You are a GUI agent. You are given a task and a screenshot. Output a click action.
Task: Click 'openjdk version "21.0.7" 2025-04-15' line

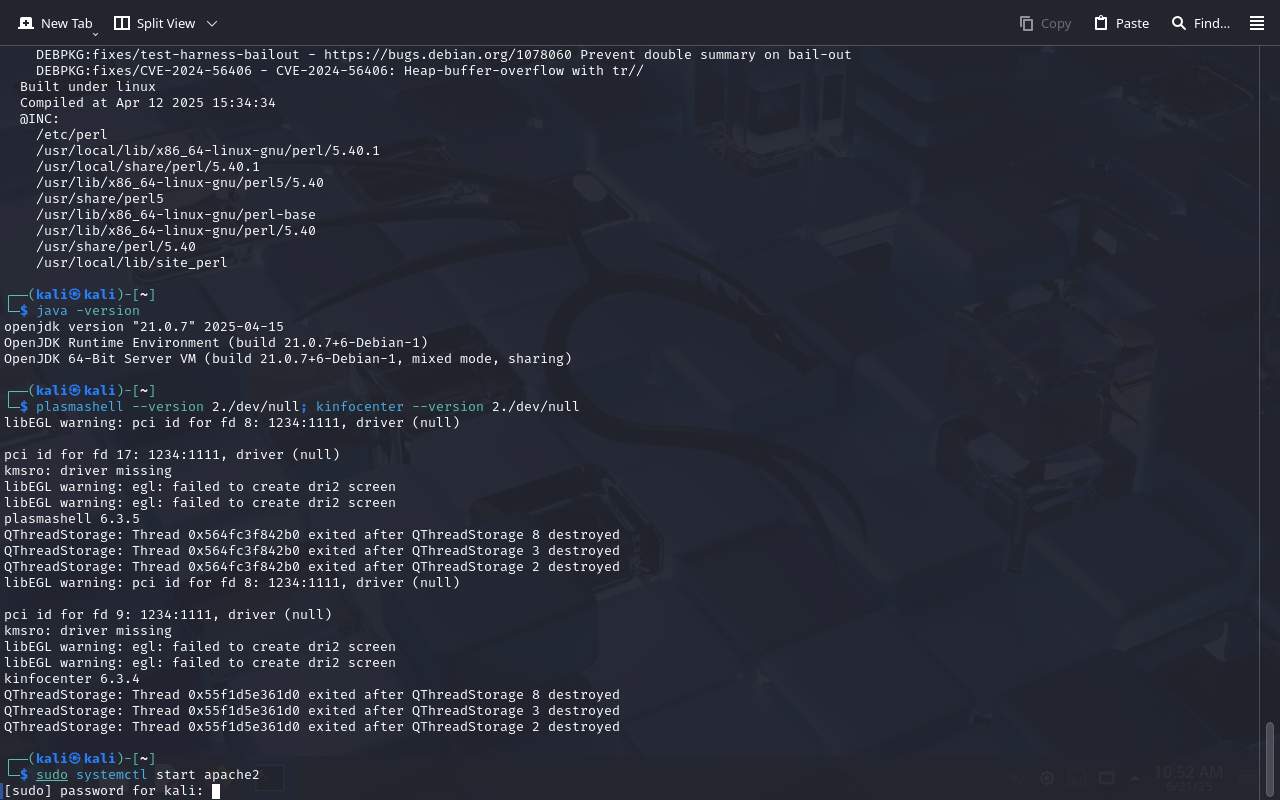point(144,327)
